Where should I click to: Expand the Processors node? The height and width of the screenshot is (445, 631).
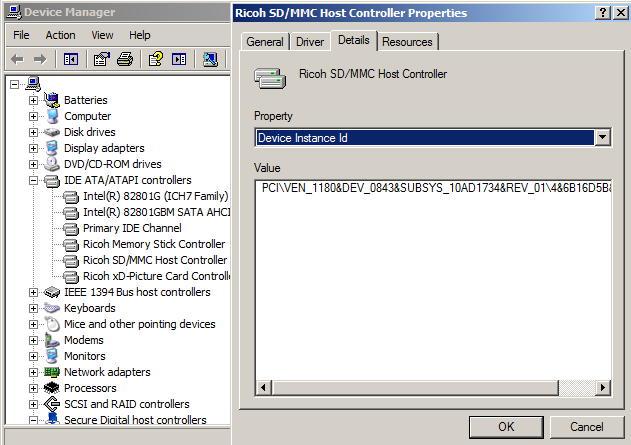tap(33, 389)
